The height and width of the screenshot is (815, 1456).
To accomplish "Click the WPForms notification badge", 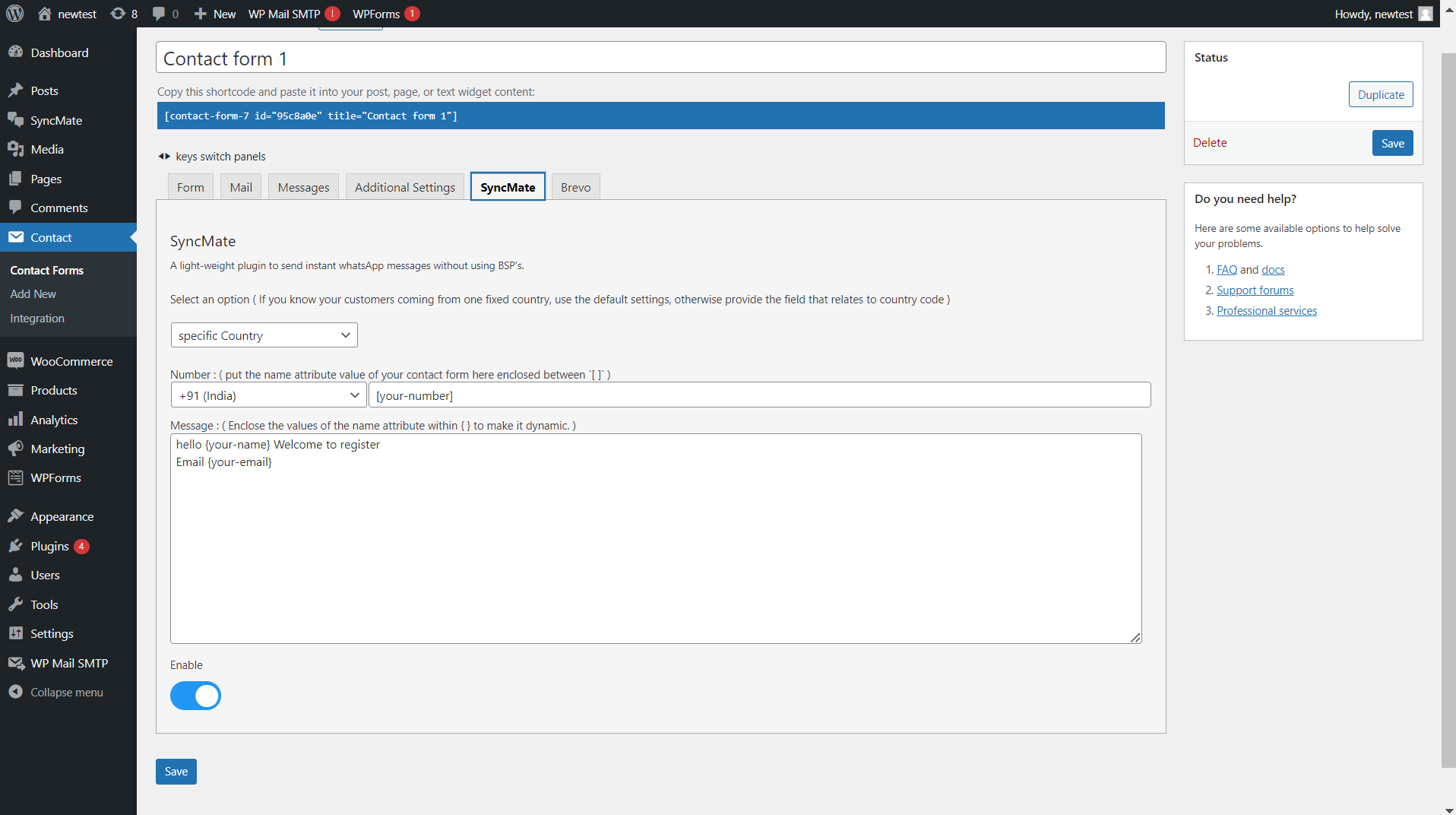I will pos(412,14).
